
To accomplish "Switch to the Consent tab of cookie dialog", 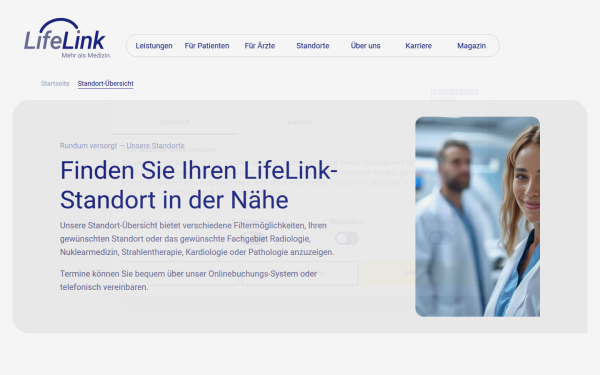I will click(175, 122).
